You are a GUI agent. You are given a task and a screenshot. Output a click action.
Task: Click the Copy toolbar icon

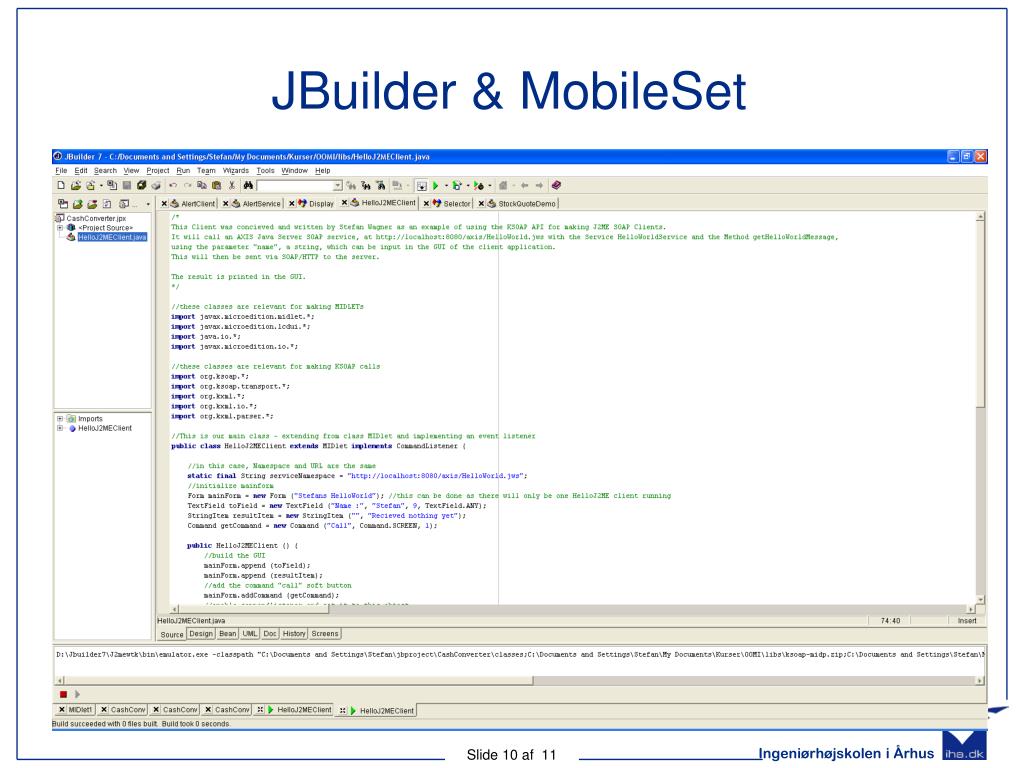[202, 185]
